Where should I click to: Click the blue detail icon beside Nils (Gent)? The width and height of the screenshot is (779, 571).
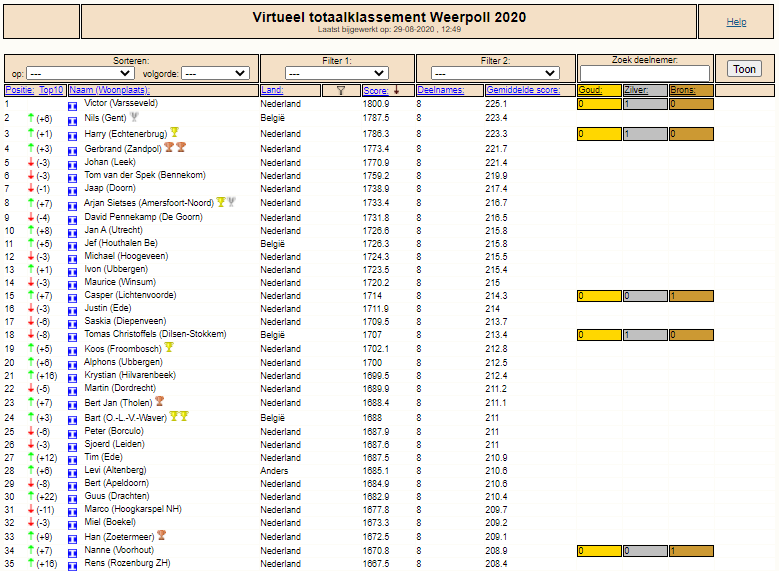click(x=73, y=121)
